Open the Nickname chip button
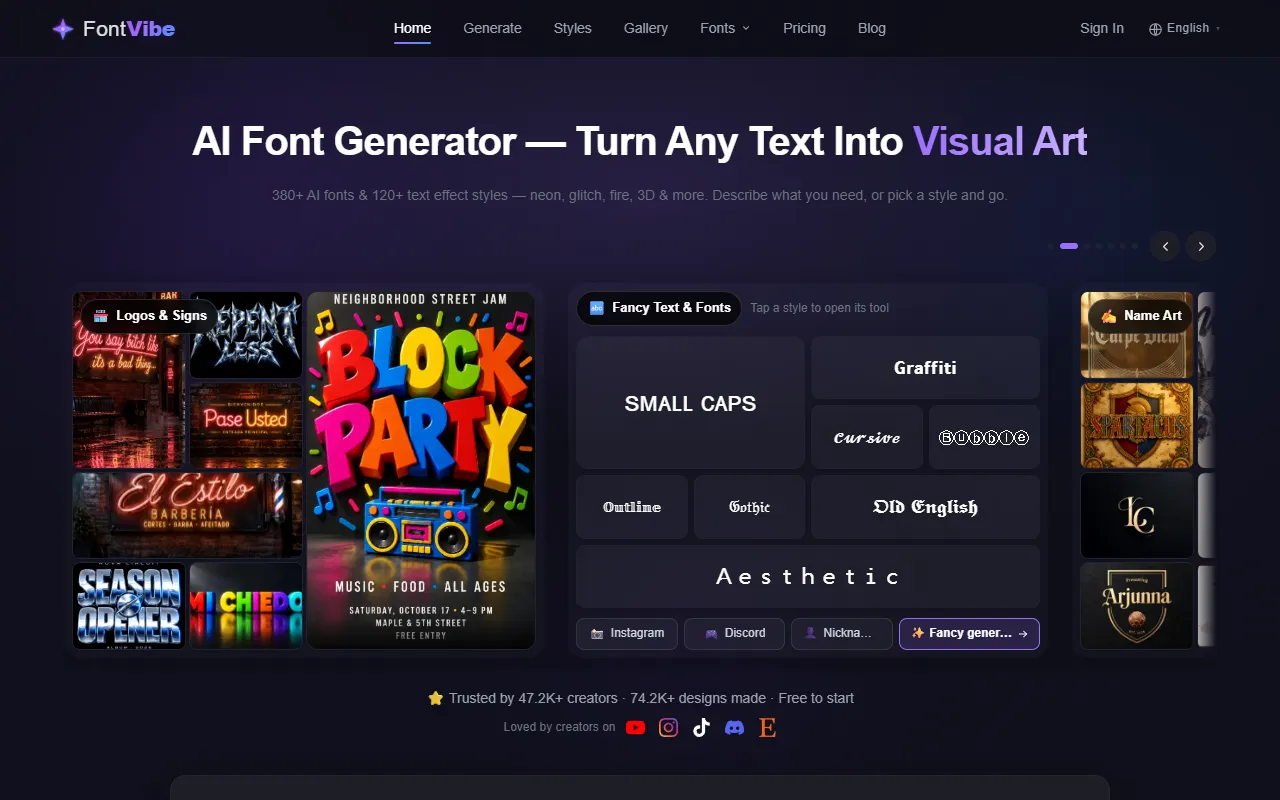The image size is (1280, 800). 842,634
